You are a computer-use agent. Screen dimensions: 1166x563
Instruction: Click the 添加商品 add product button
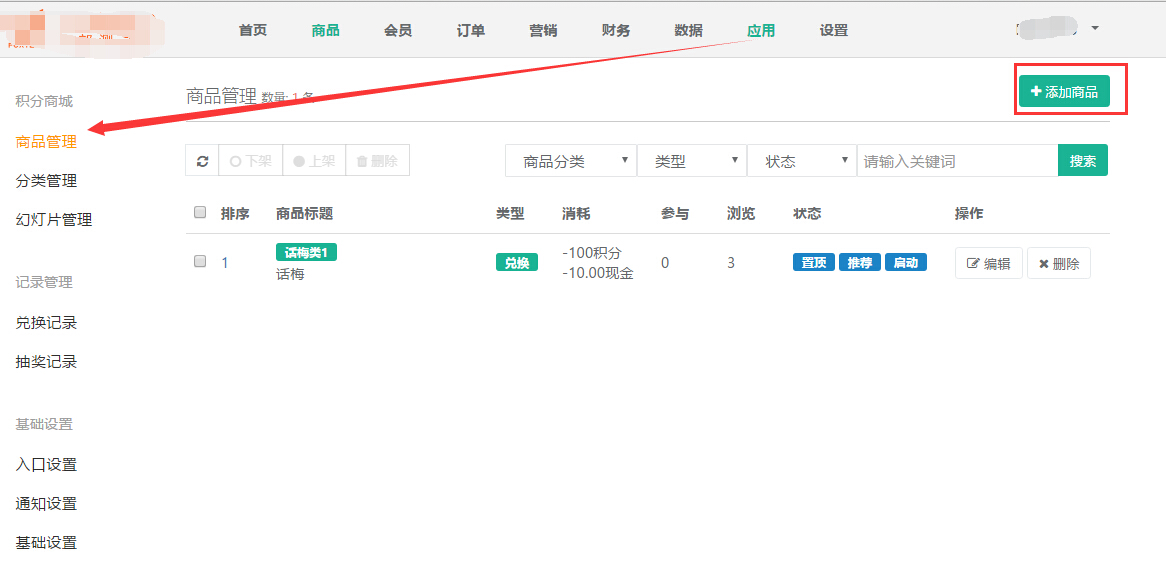[x=1064, y=92]
